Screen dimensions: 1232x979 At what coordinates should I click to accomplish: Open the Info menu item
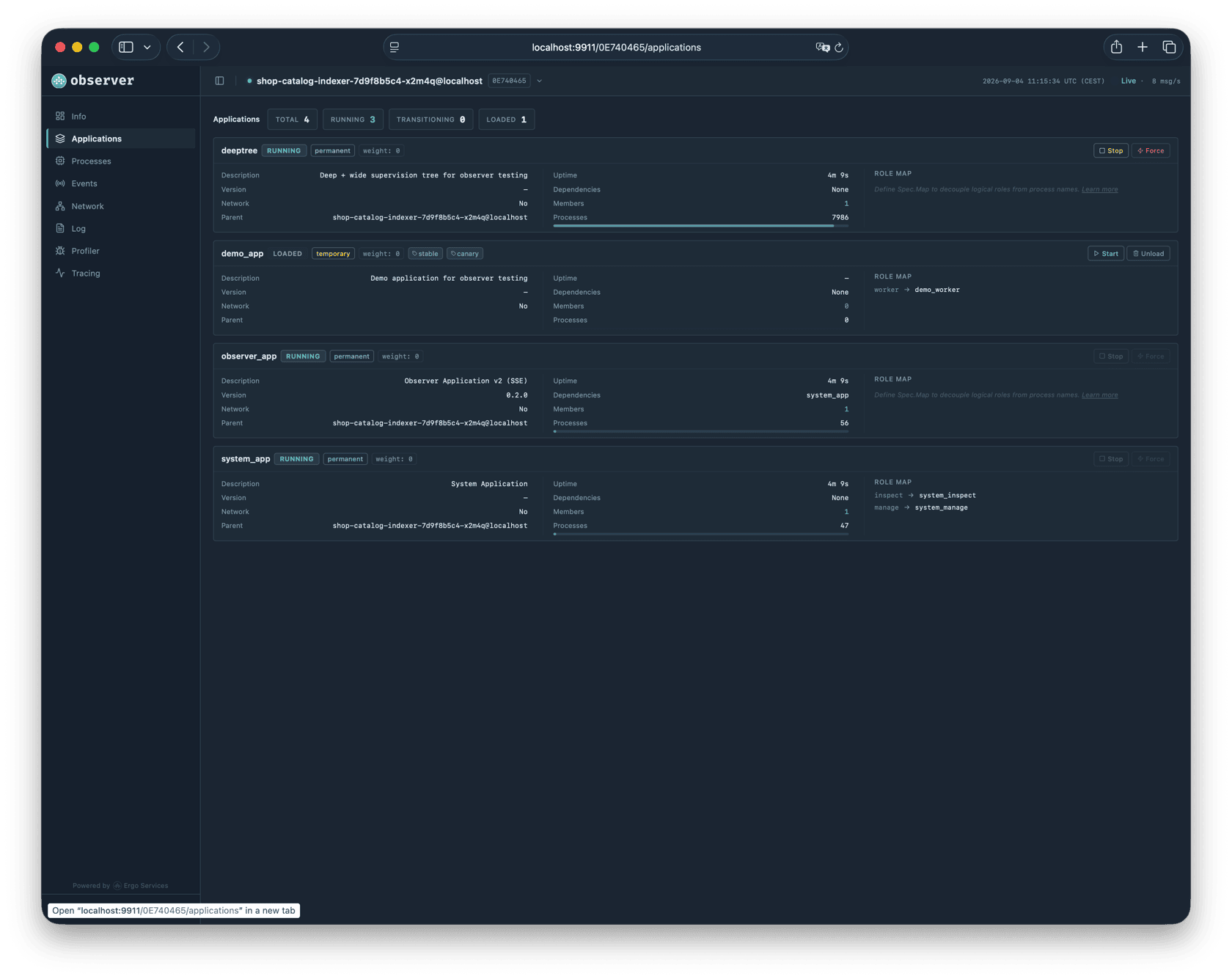(x=121, y=116)
